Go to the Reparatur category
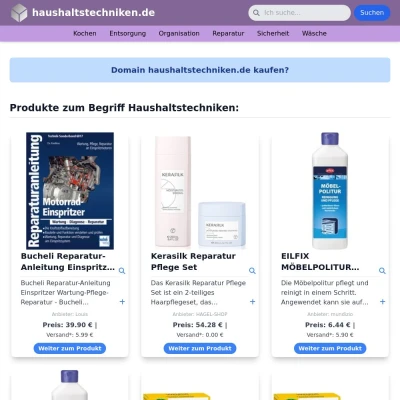Viewport: 400px width, 400px height. [228, 33]
